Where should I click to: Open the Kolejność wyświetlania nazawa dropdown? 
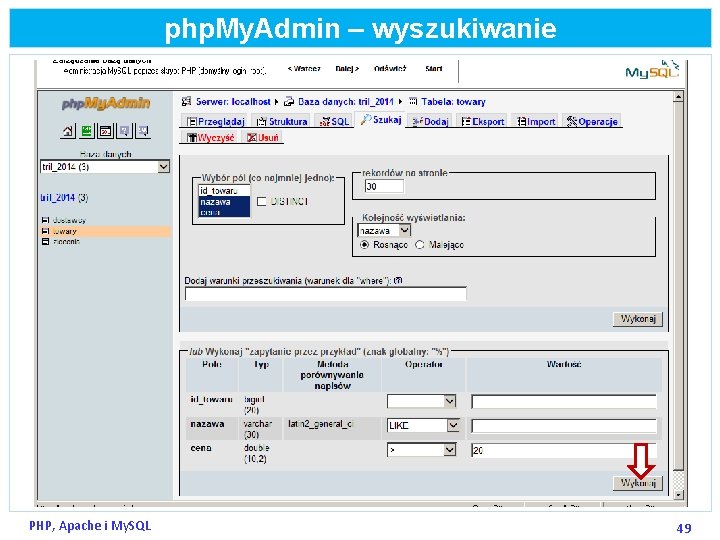click(384, 231)
